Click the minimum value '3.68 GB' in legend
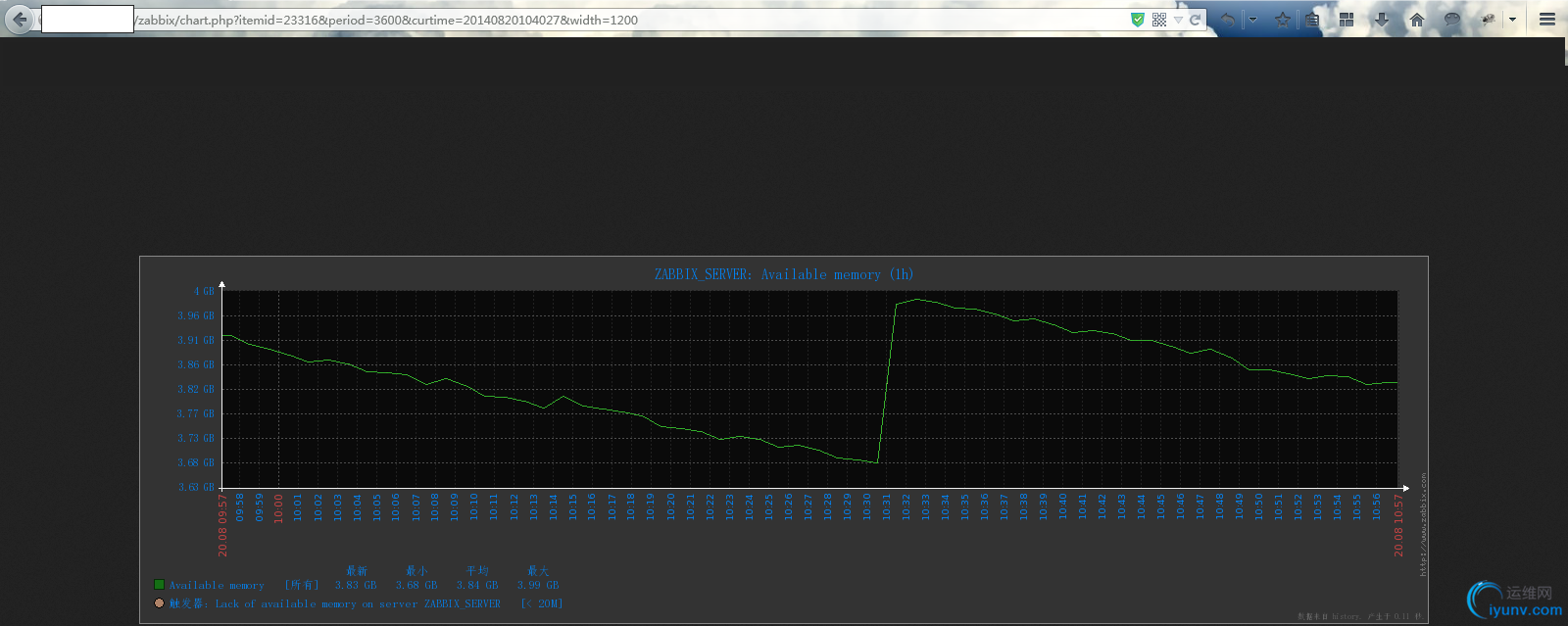Screen dimensions: 1568x626 click(416, 586)
